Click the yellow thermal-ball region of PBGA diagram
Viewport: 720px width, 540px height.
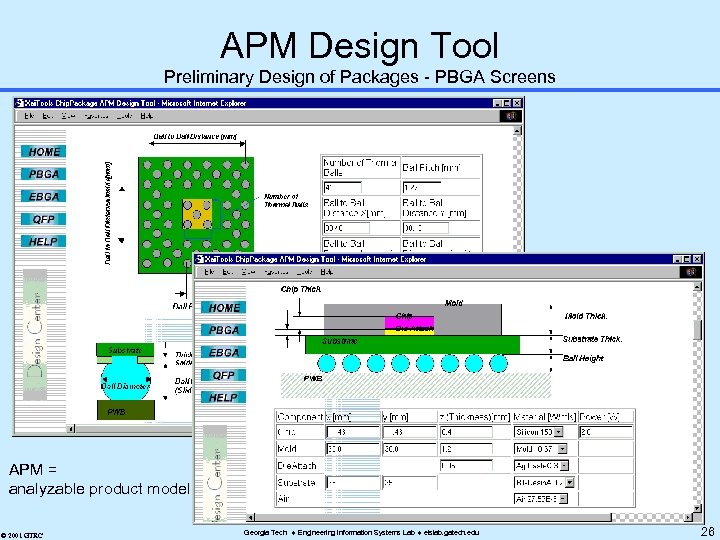pyautogui.click(x=197, y=214)
